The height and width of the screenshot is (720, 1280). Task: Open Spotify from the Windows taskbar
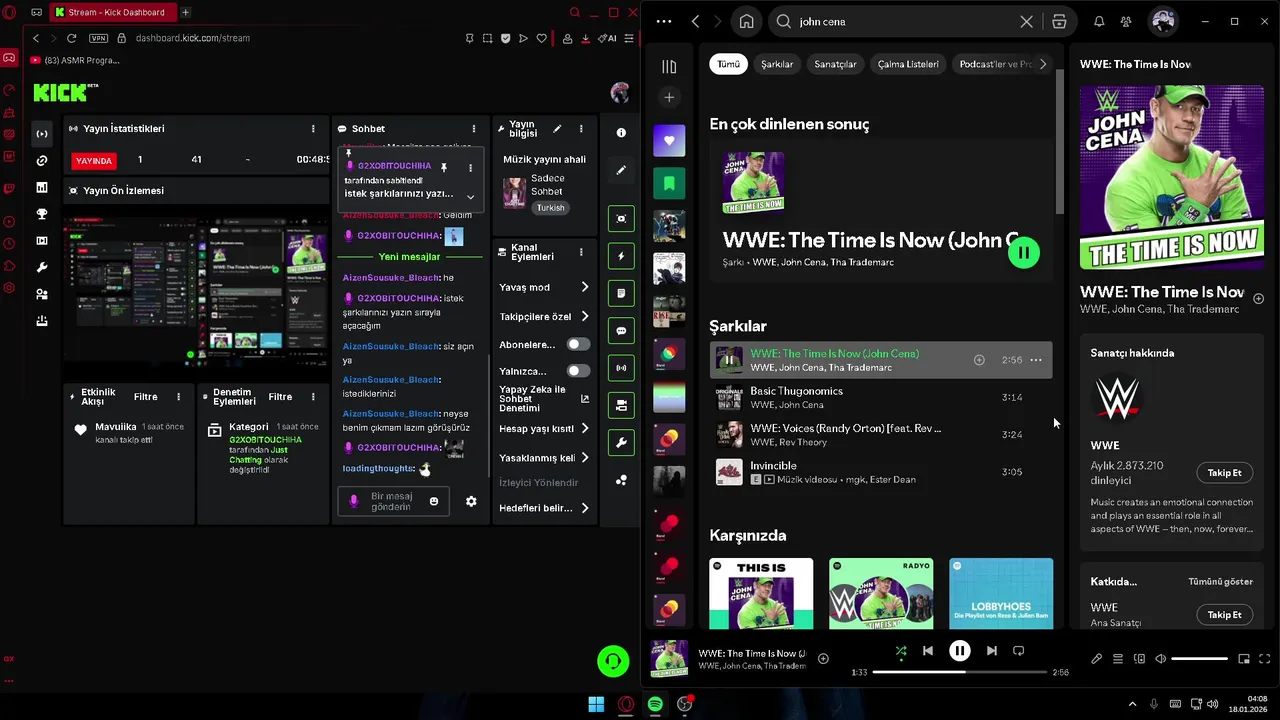(655, 704)
